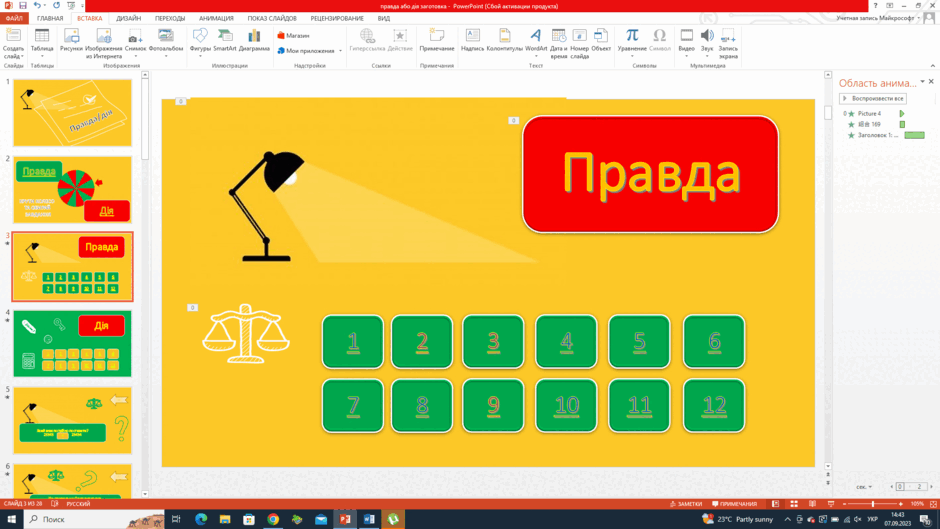Start Запись экрана screen recording
Viewport: 940px width, 529px height.
728,43
